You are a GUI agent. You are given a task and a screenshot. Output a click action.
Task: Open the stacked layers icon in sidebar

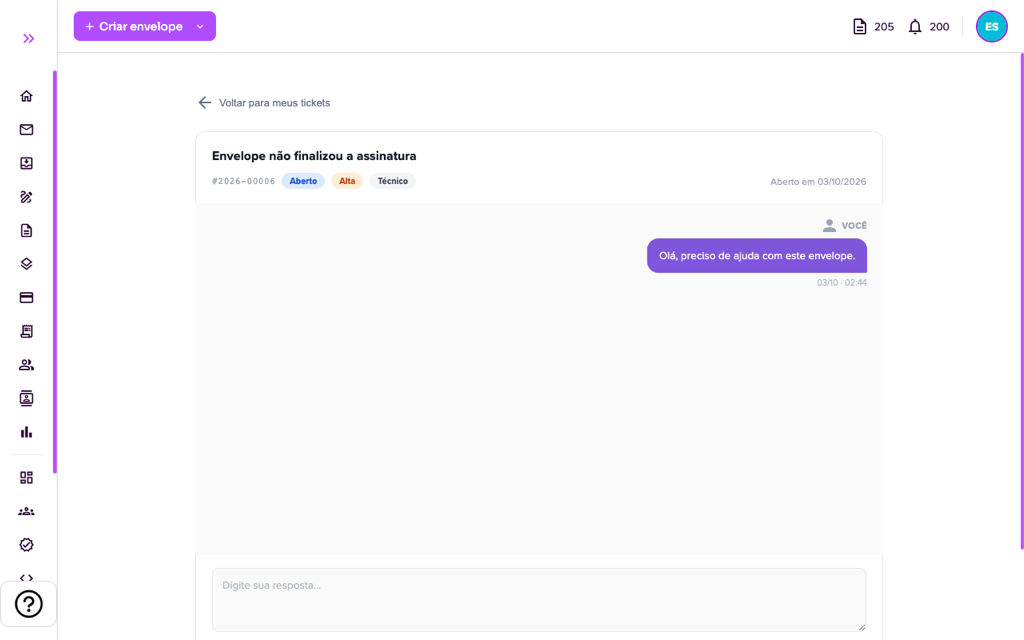click(26, 264)
